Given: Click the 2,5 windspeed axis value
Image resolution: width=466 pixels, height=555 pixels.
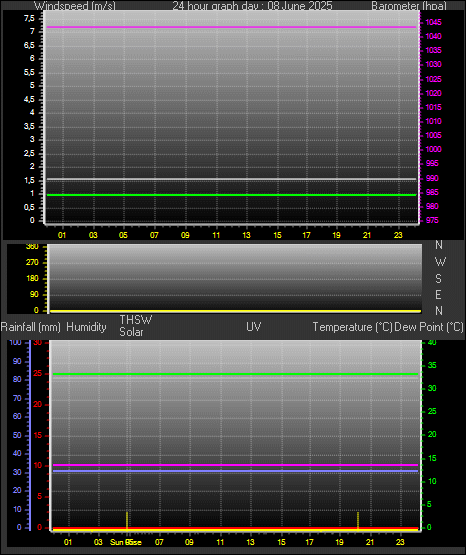Looking at the screenshot, I should point(30,153).
